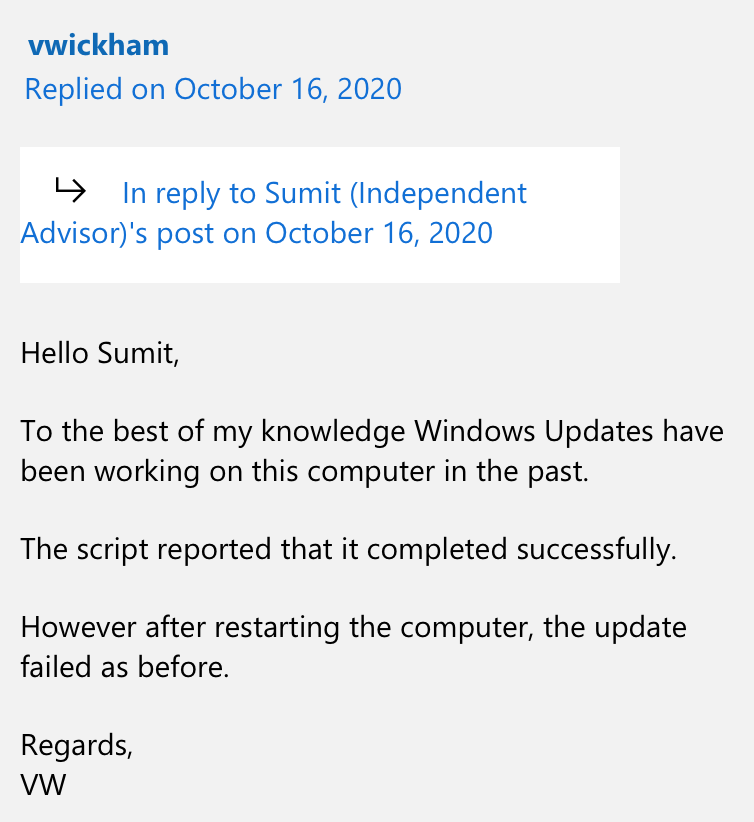Screen dimensions: 754x822
Task: Click the reply arrow icon
Action: point(70,188)
